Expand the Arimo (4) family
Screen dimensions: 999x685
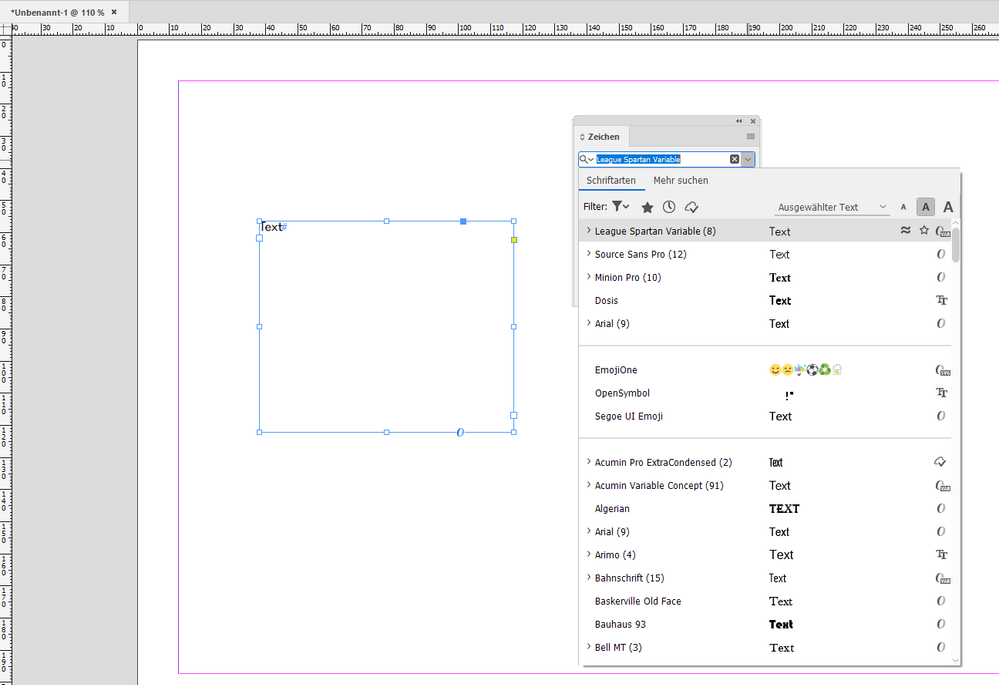589,554
